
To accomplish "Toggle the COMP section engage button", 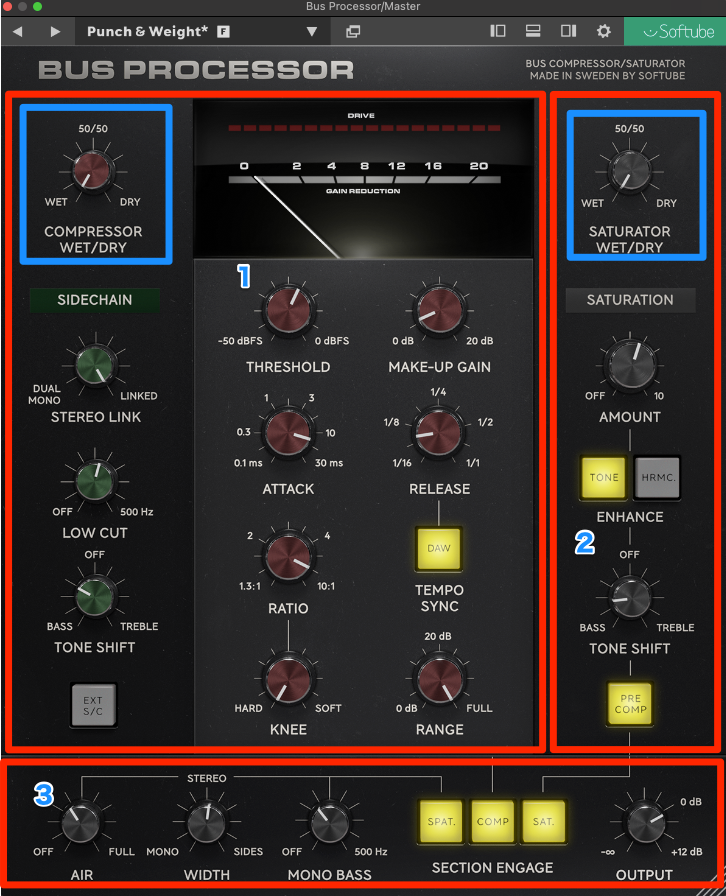I will point(492,821).
